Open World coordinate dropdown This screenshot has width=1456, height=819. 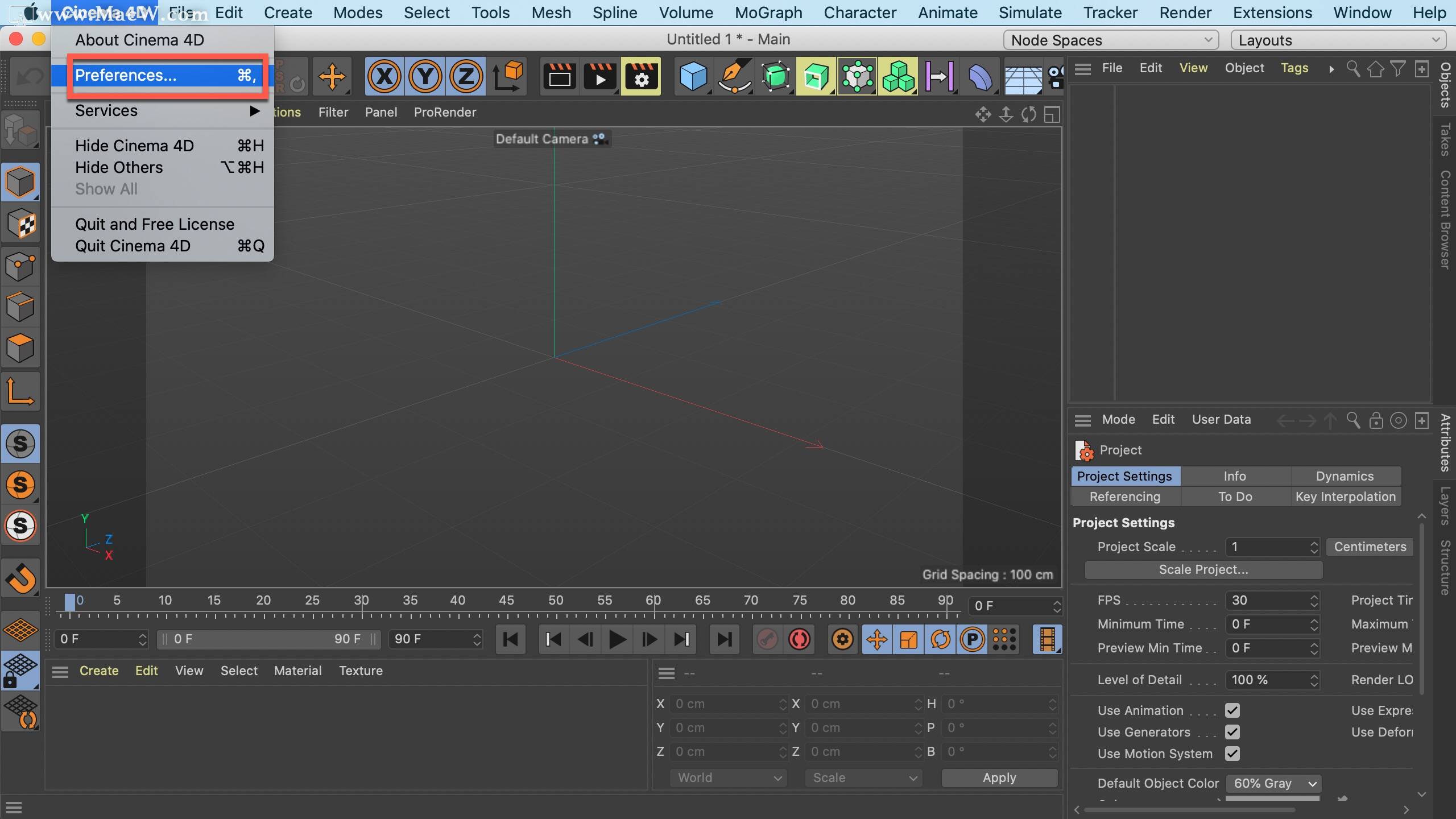coord(729,777)
